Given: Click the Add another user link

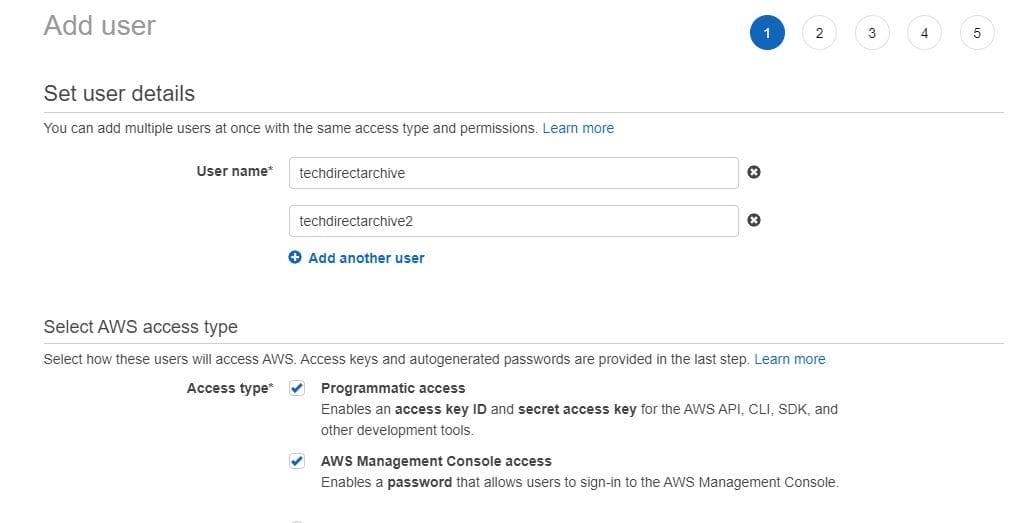Looking at the screenshot, I should tap(366, 258).
